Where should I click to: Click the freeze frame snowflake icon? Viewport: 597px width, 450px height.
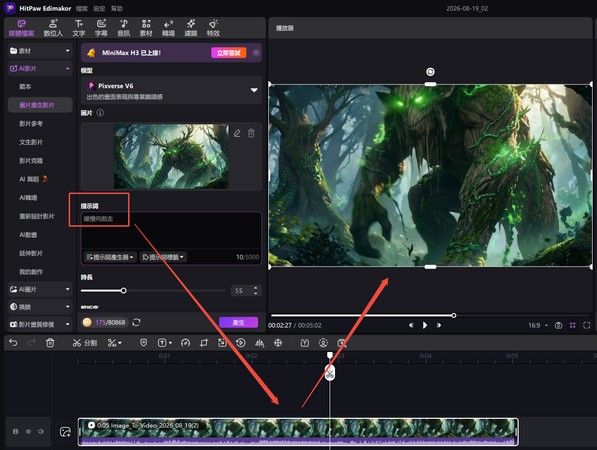(x=278, y=343)
